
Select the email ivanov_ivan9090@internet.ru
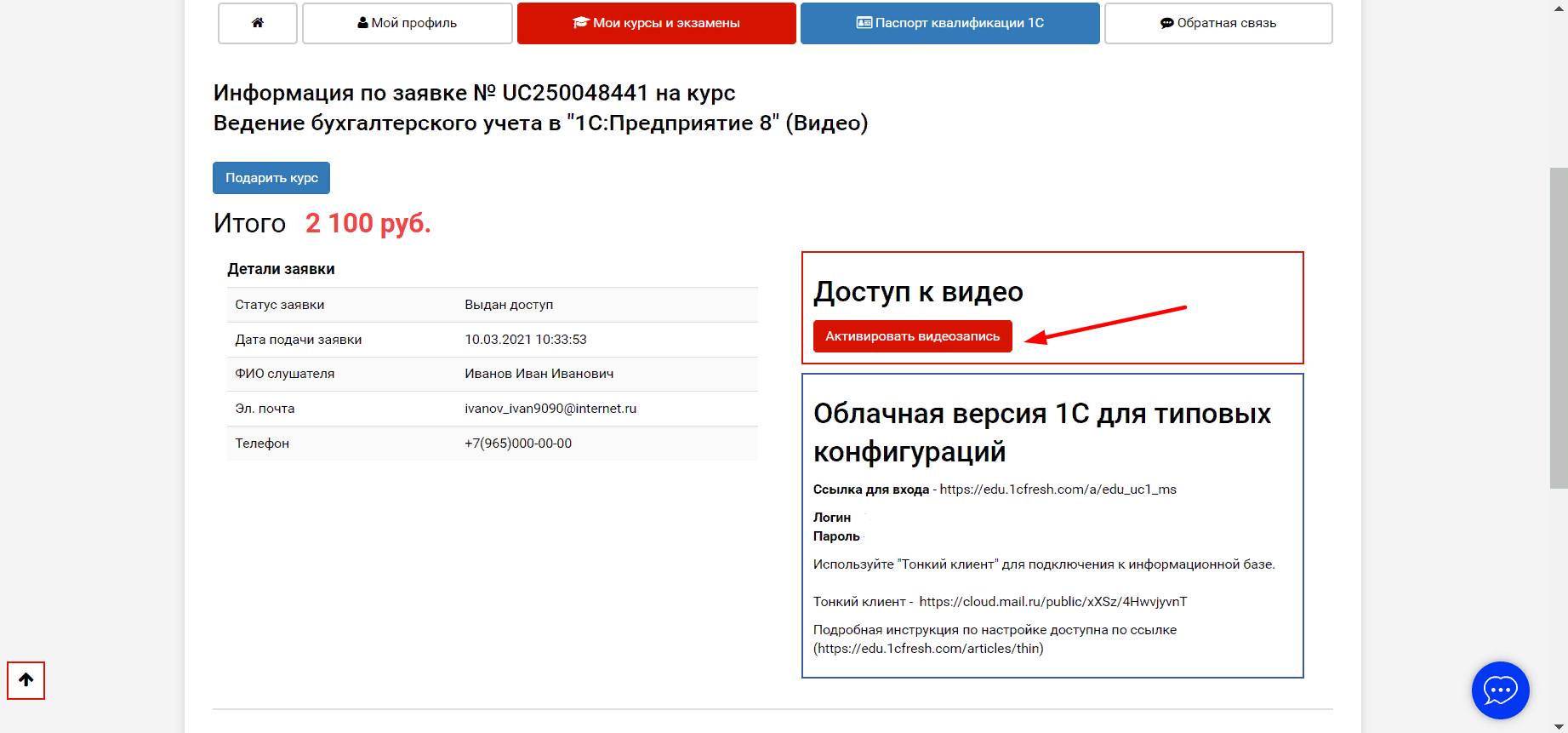coord(550,409)
